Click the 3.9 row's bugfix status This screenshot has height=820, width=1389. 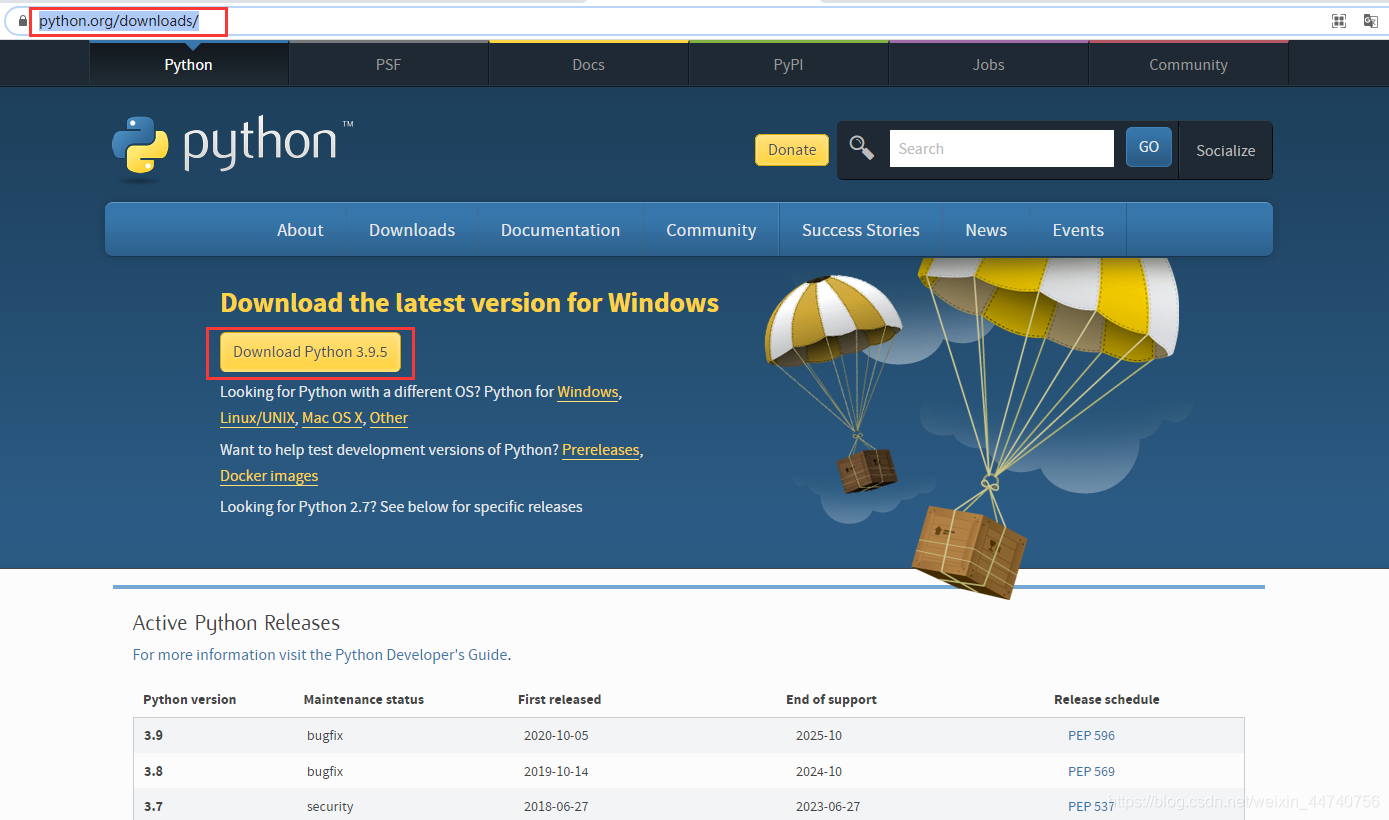click(x=325, y=735)
